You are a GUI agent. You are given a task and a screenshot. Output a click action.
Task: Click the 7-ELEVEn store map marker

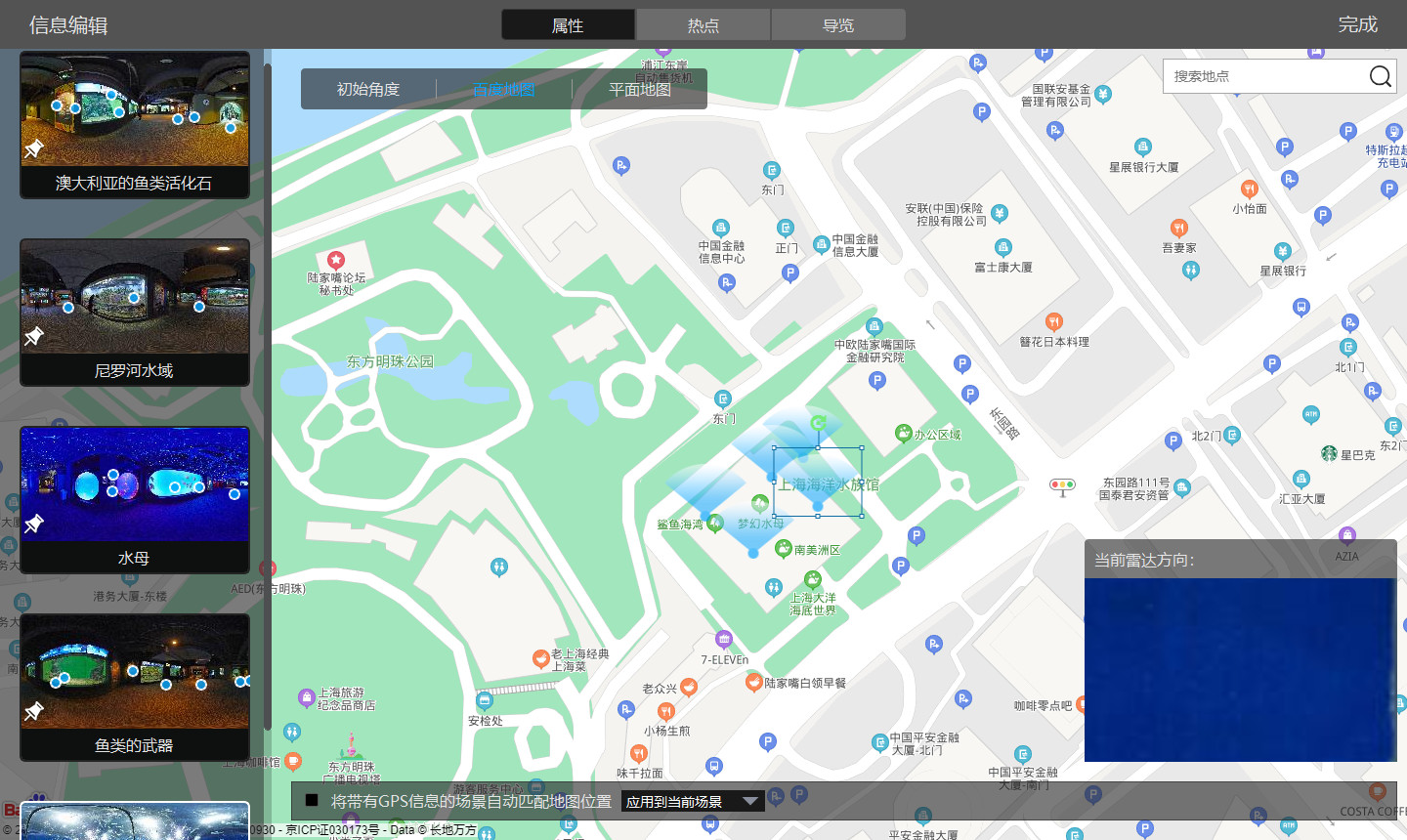(723, 640)
